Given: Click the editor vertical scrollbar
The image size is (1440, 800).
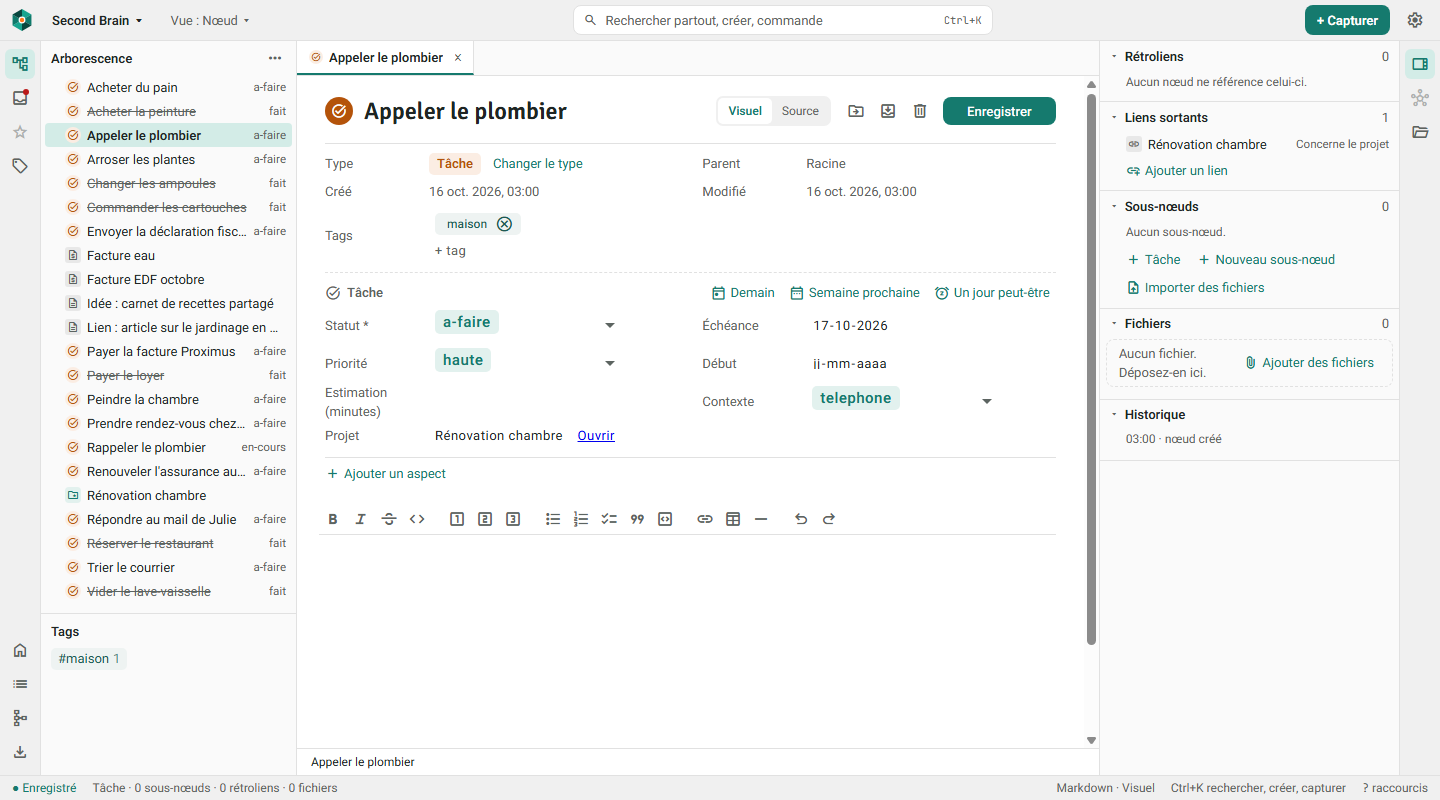Looking at the screenshot, I should click(1091, 370).
